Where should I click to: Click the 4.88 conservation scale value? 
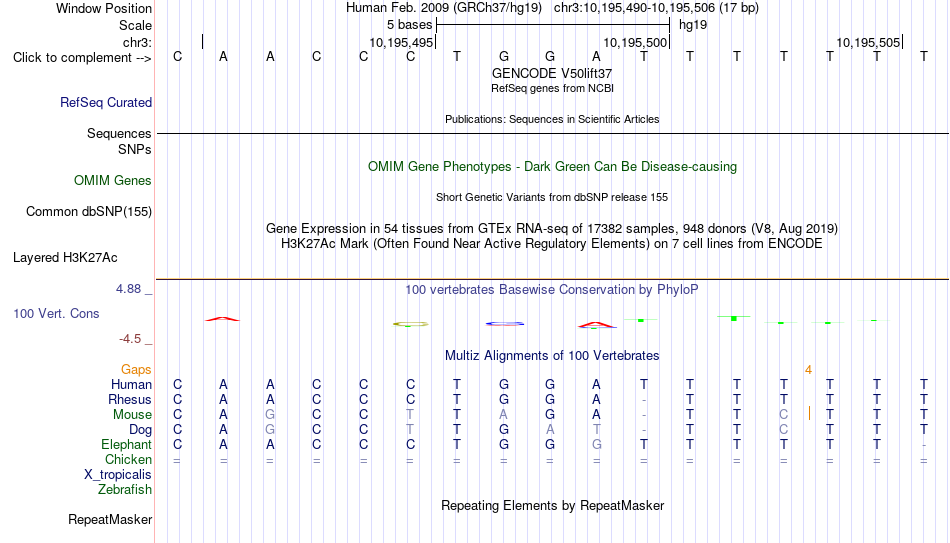[x=128, y=289]
